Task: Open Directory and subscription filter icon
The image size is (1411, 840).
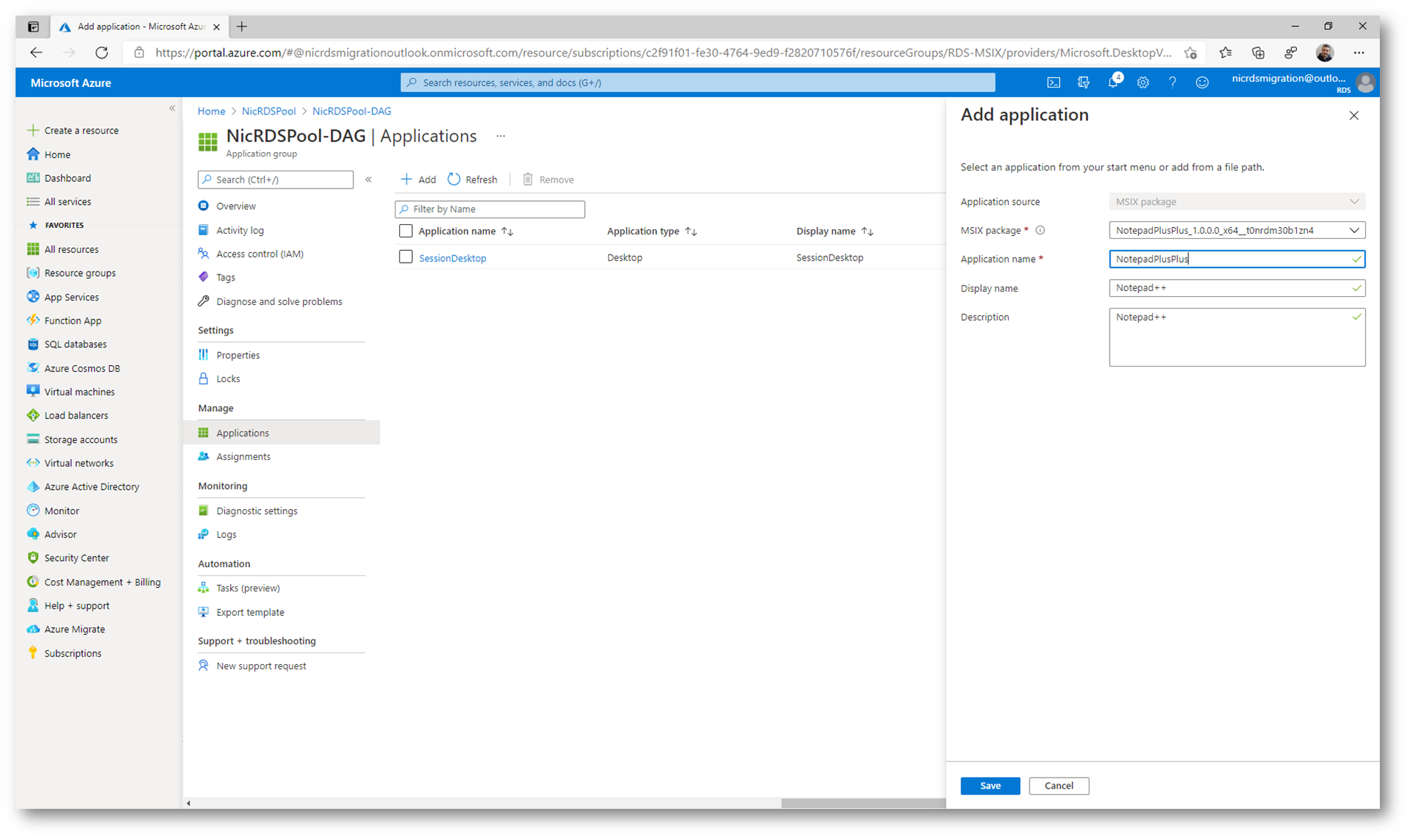Action: click(1084, 82)
